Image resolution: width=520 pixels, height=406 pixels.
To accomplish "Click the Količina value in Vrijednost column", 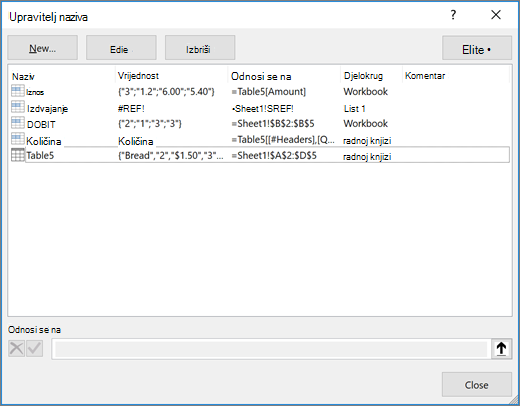I will pos(136,141).
